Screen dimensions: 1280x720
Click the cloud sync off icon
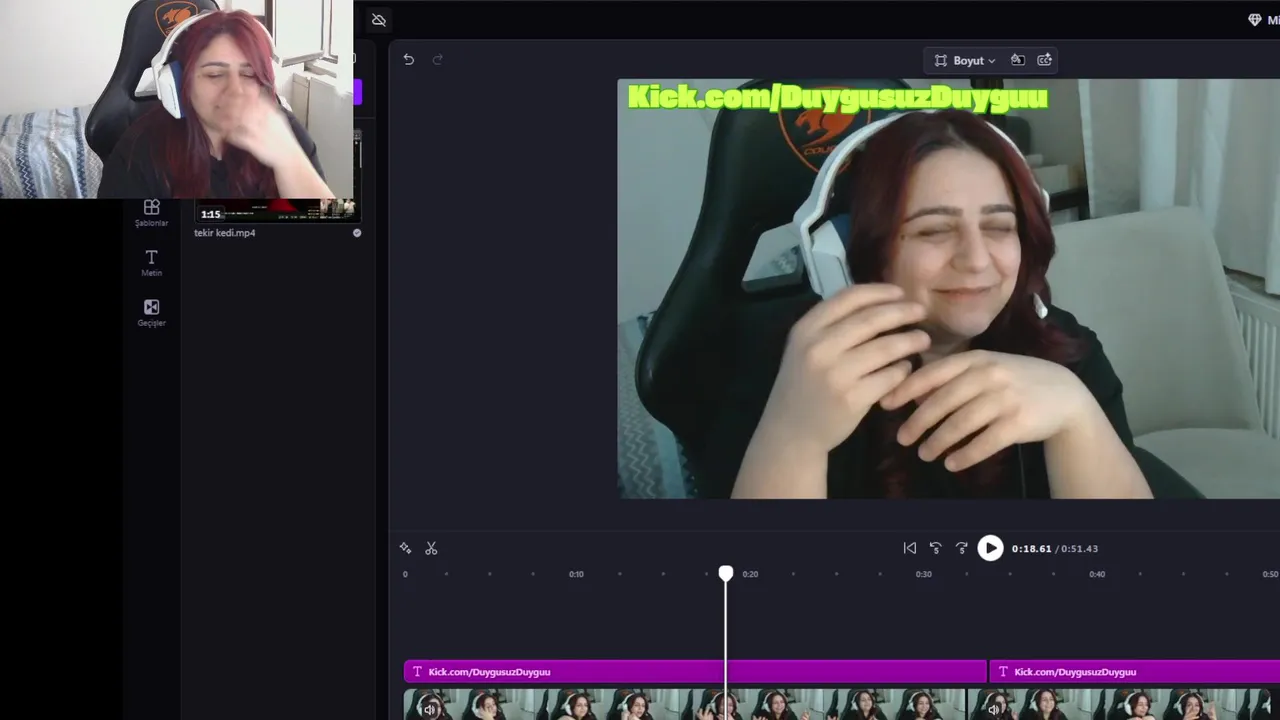(378, 20)
